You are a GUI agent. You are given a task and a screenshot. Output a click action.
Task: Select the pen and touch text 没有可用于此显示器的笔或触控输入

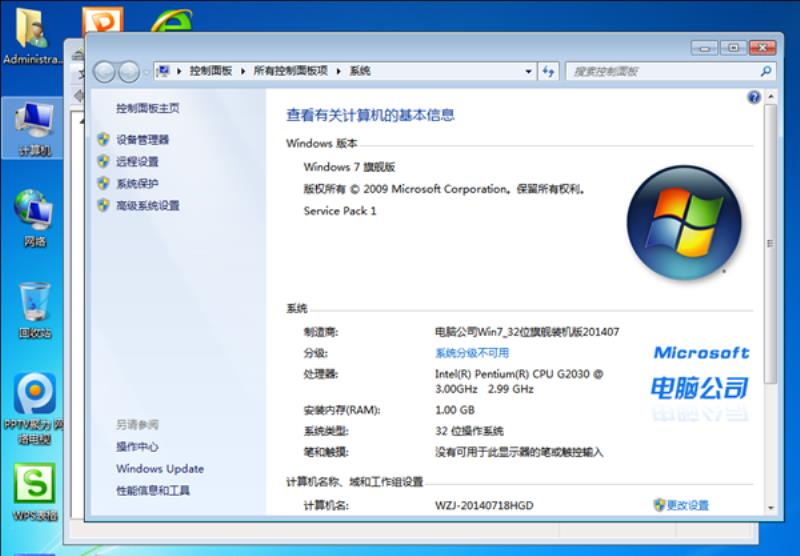click(x=519, y=452)
